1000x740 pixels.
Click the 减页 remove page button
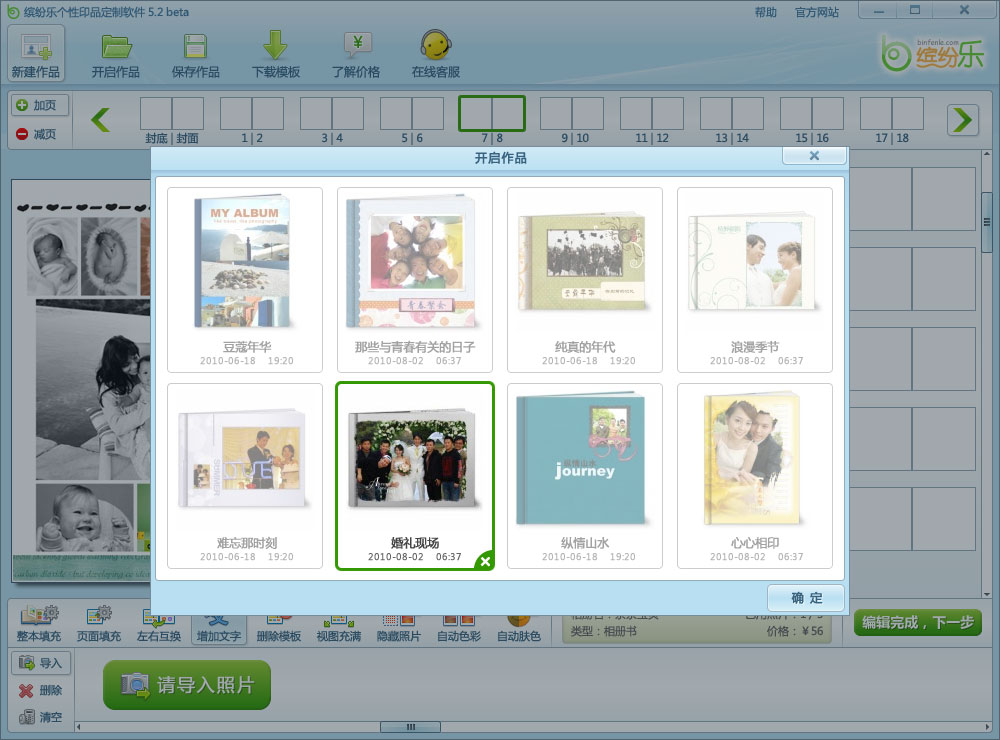(38, 134)
